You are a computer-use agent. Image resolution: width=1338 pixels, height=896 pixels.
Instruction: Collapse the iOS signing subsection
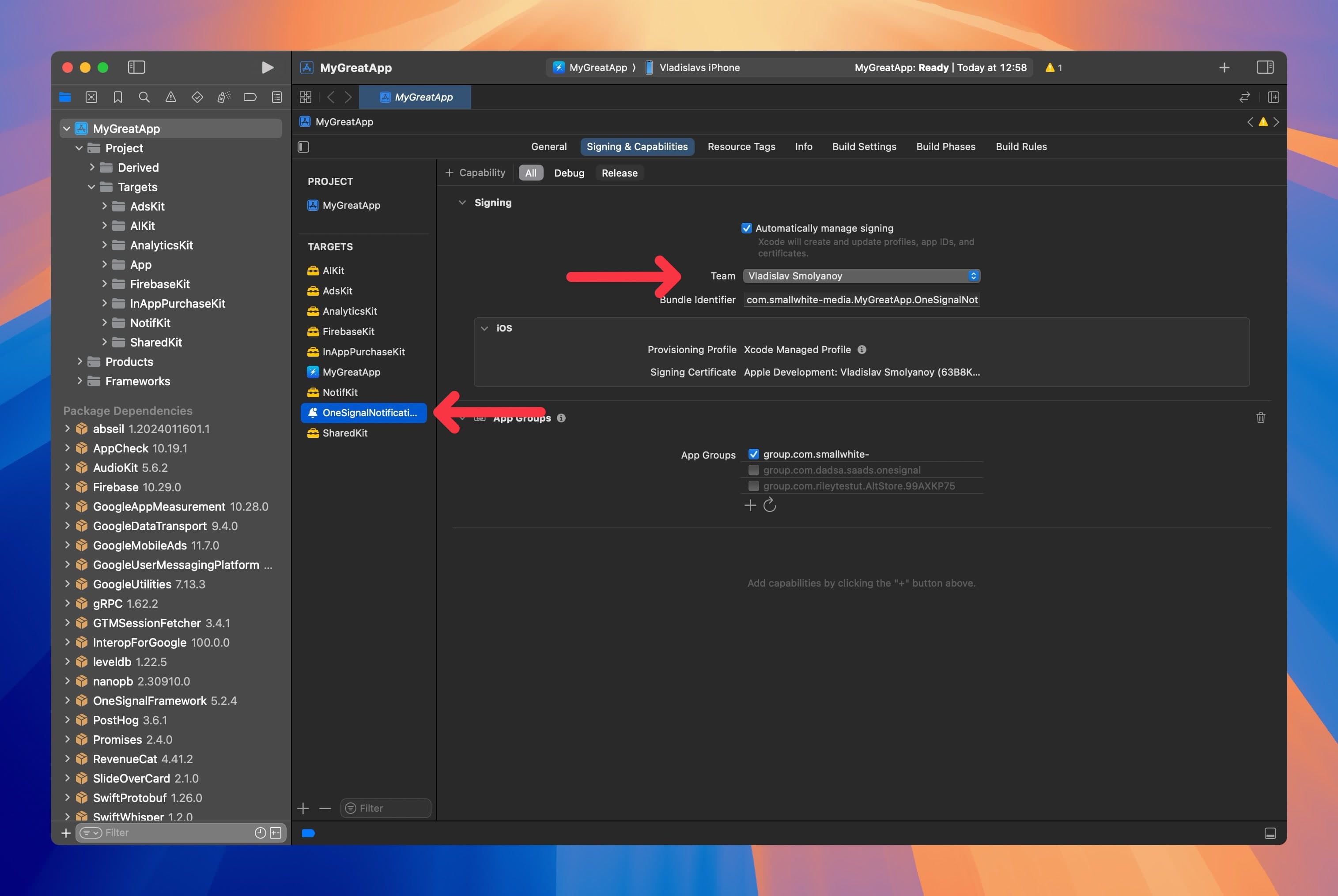(484, 328)
